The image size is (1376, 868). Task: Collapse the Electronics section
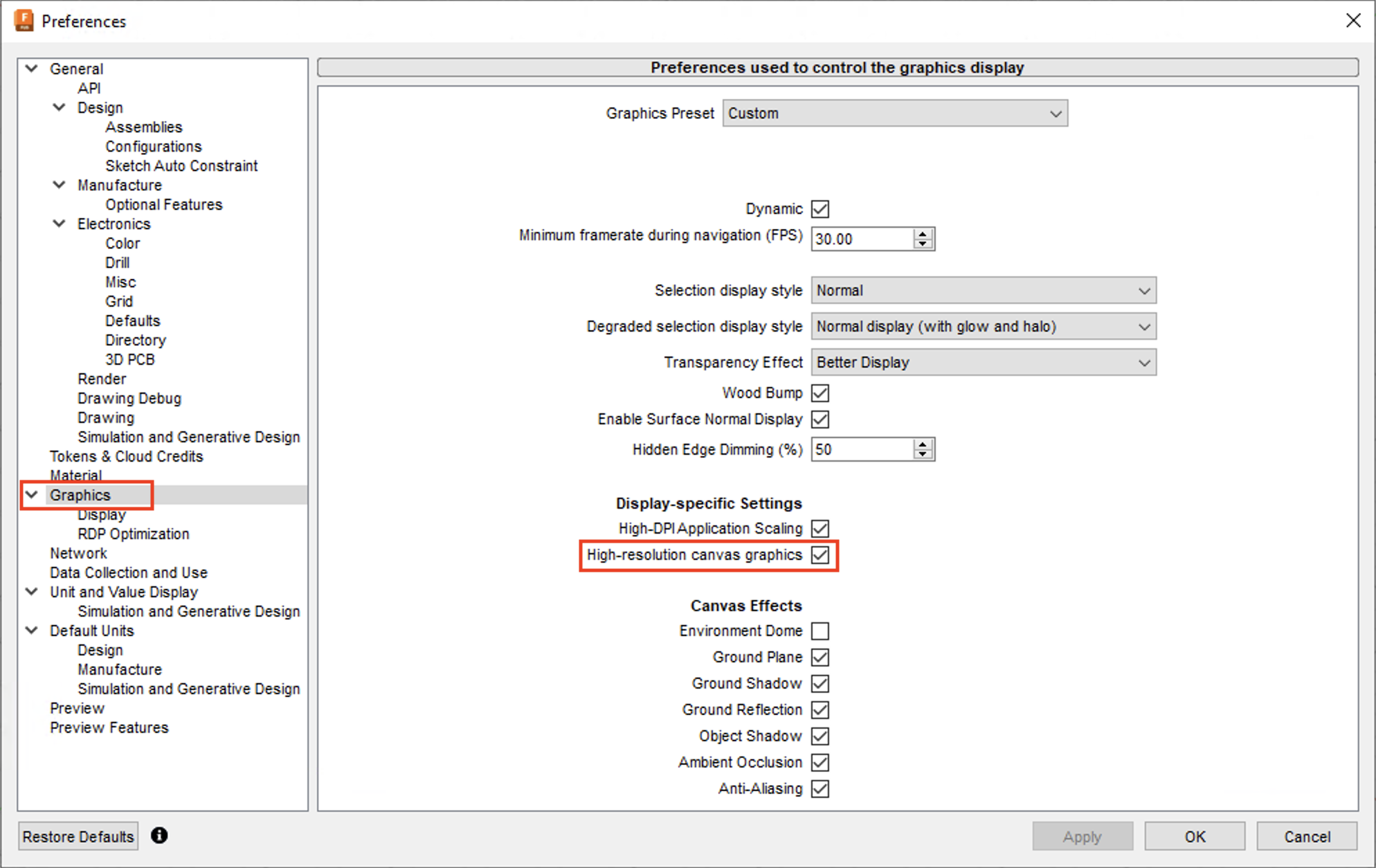[x=59, y=224]
